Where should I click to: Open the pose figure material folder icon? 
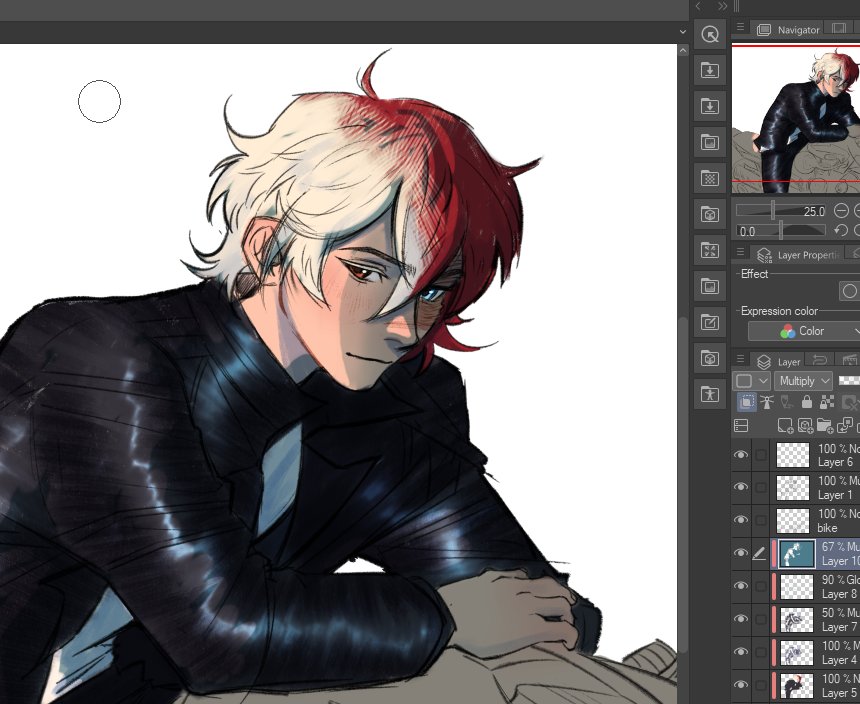coord(710,394)
